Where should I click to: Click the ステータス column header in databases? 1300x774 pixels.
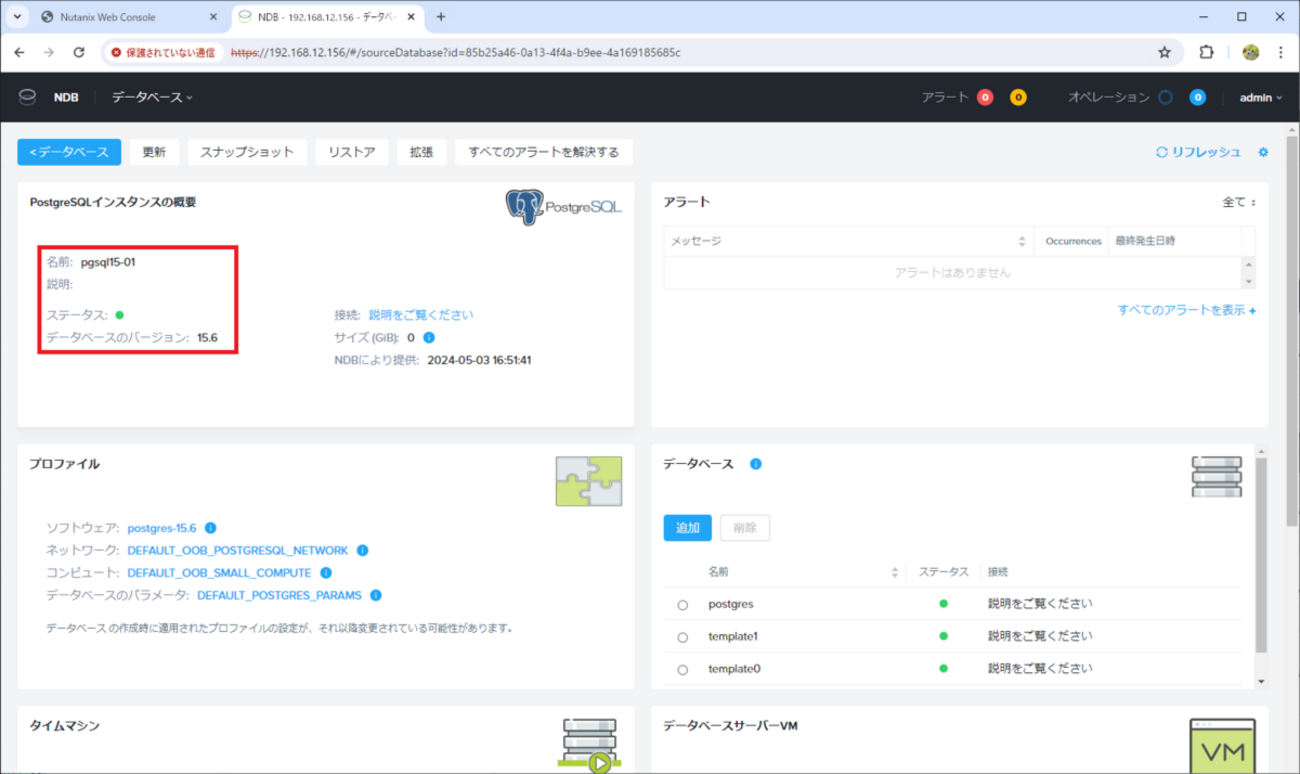[944, 572]
